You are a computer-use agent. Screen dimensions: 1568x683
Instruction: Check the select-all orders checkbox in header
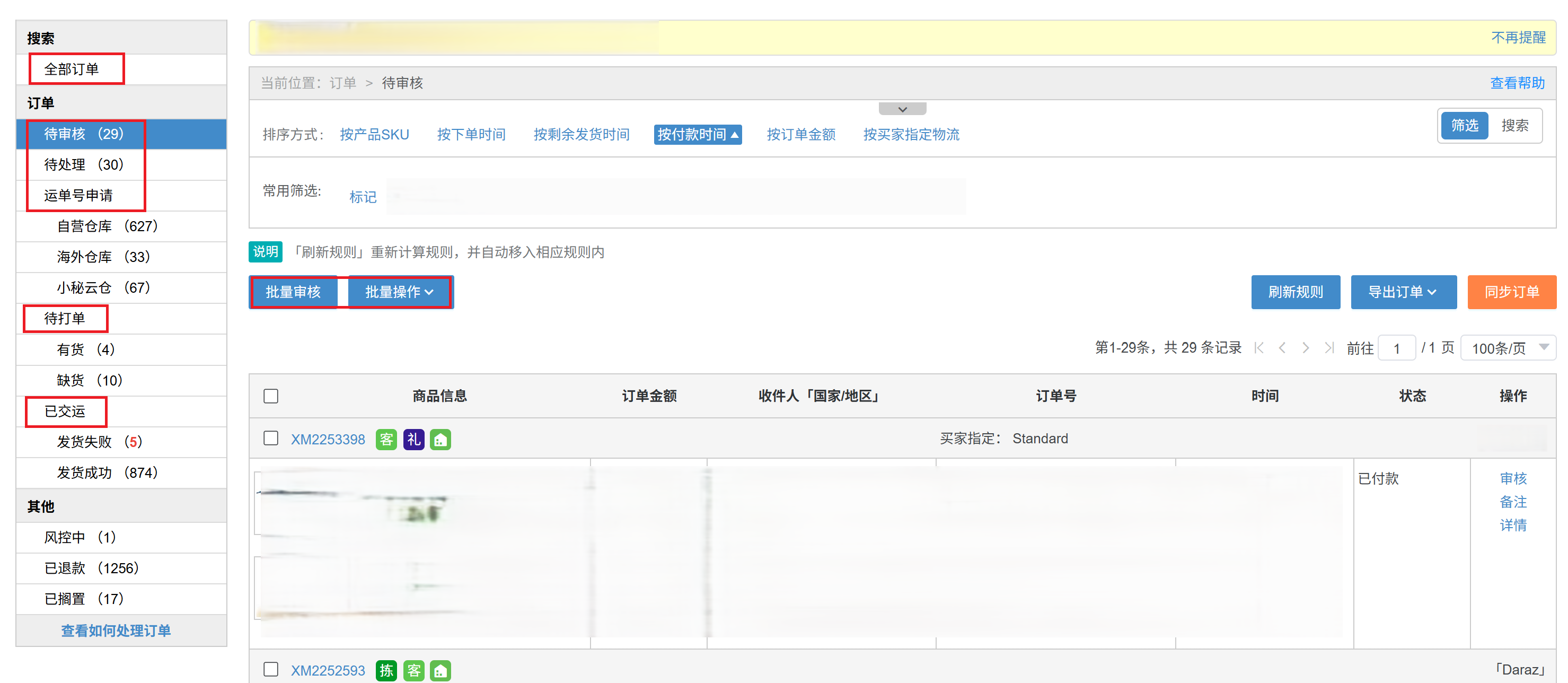pyautogui.click(x=271, y=396)
